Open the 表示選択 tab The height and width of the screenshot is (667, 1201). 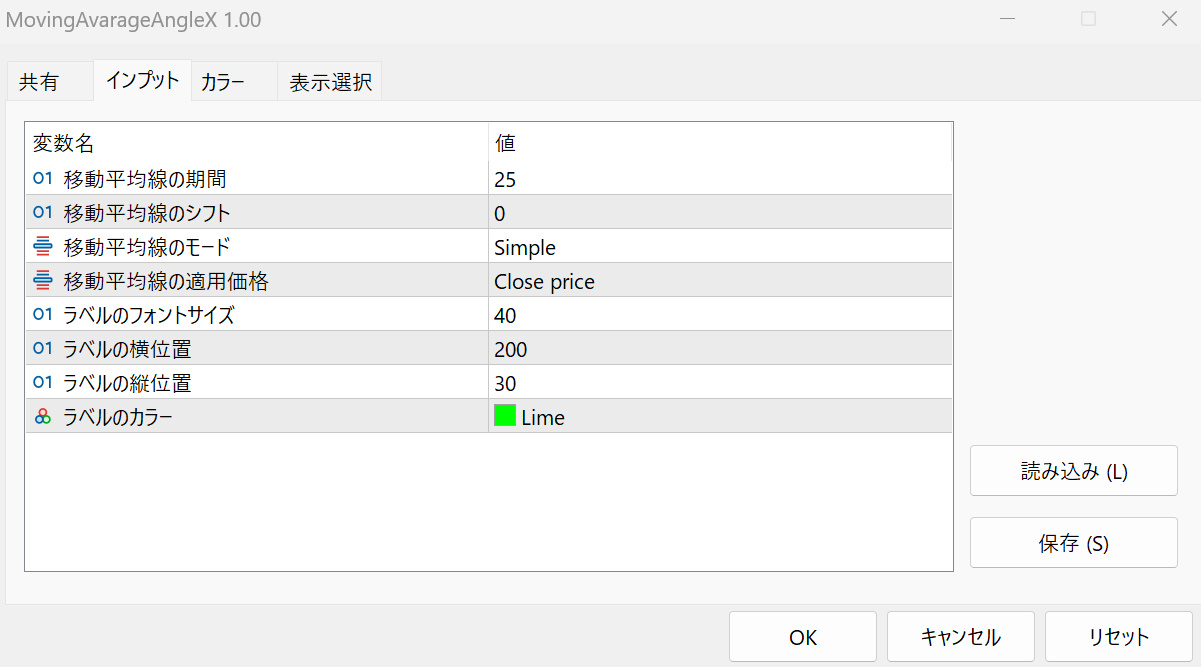(x=330, y=82)
